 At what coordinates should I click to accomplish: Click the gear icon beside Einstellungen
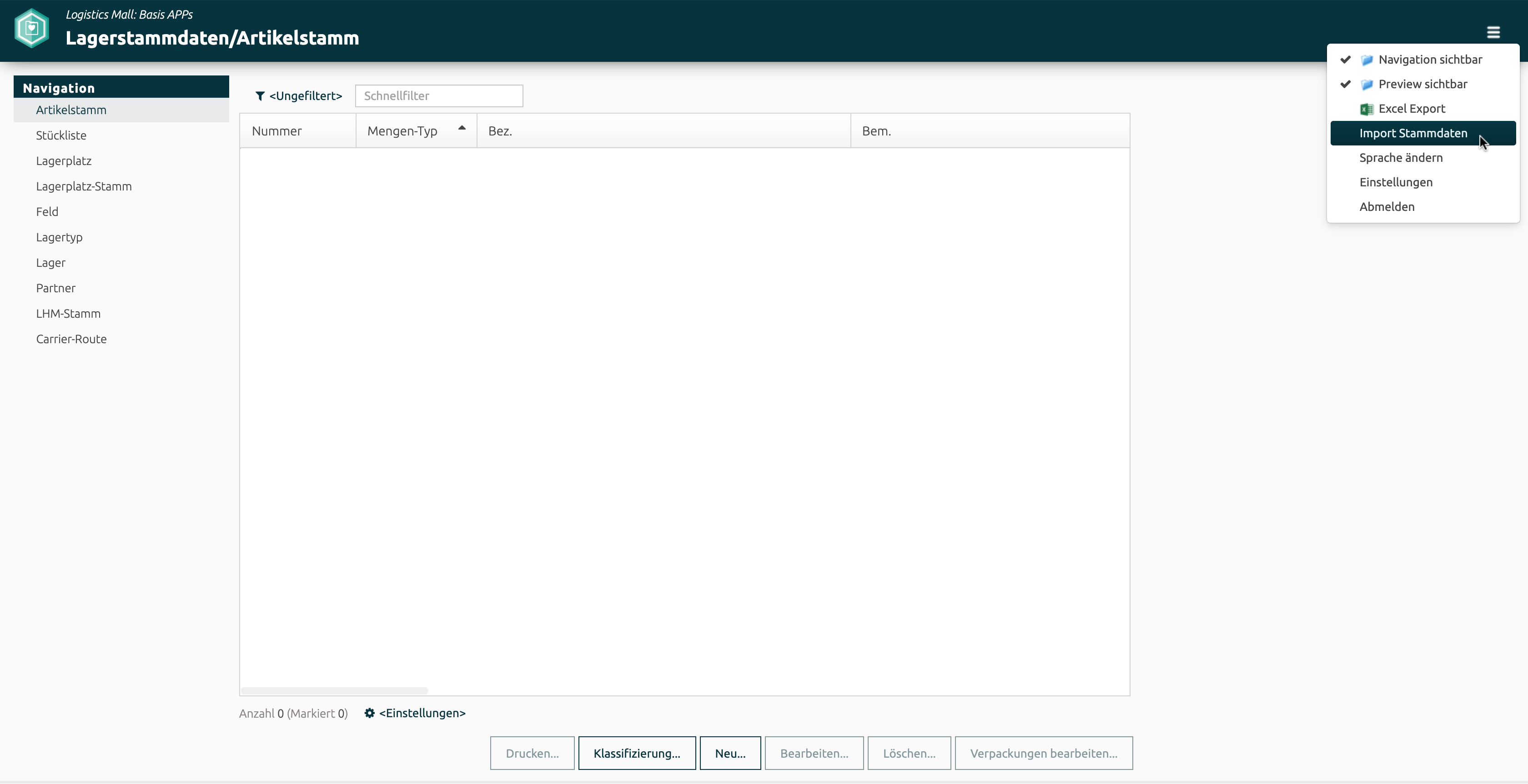click(369, 713)
